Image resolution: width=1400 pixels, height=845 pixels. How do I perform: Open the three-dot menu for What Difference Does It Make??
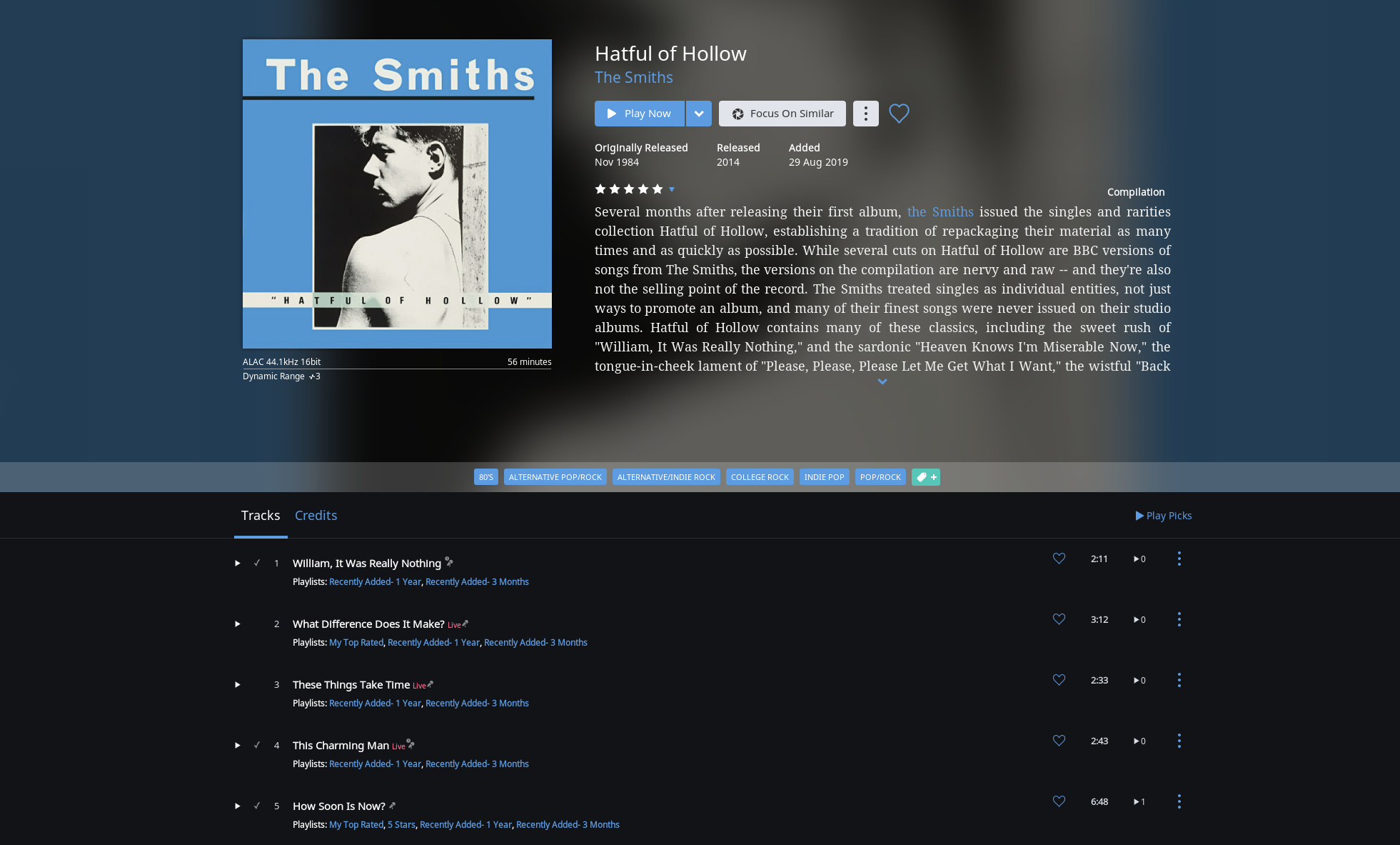coord(1179,619)
